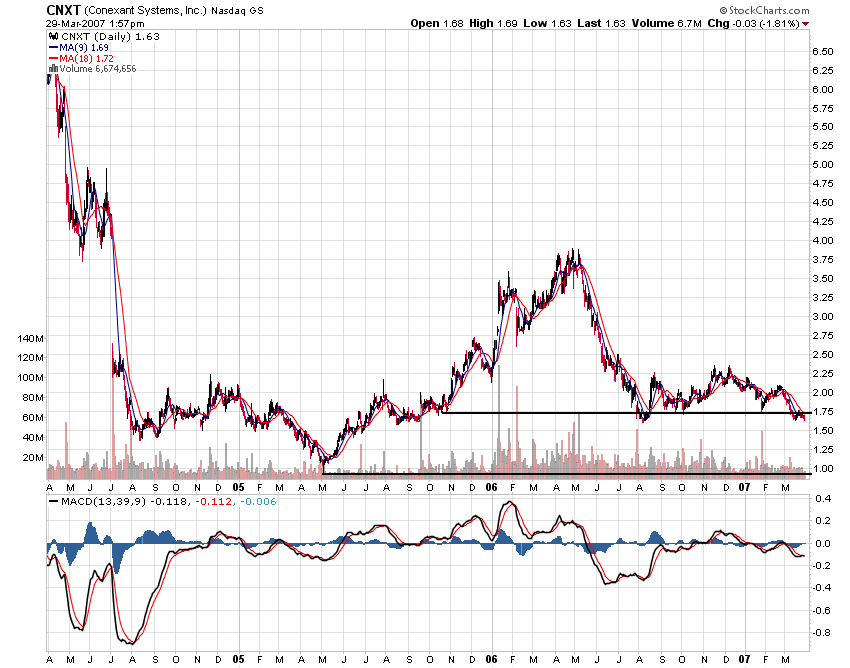Click the -0.4 MACD axis label

pos(821,588)
